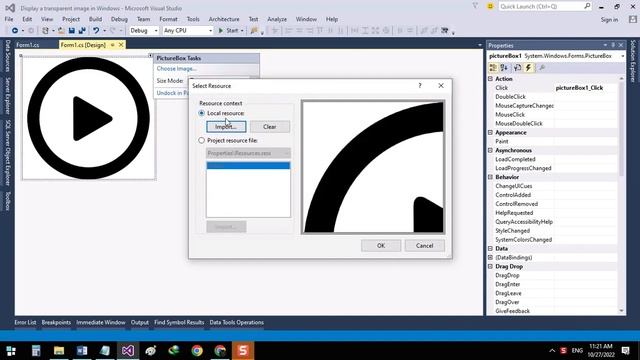Image resolution: width=640 pixels, height=360 pixels.
Task: Collapse the Asynchronous category
Action: 491,151
